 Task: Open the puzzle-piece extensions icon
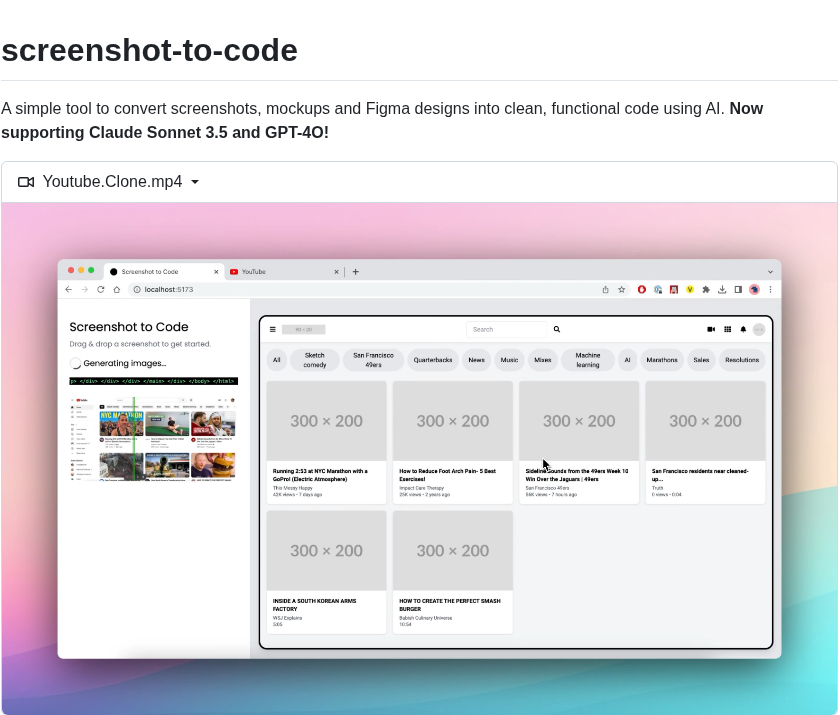tap(706, 289)
